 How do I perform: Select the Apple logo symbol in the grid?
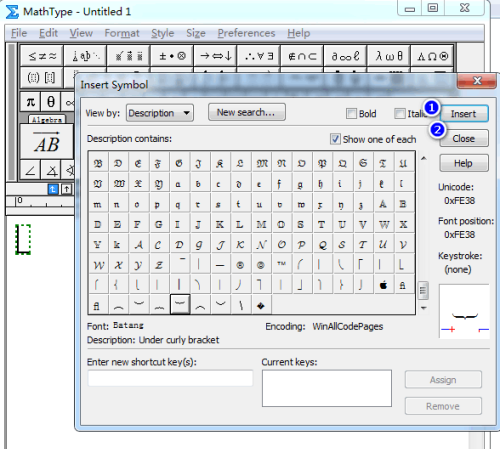point(384,285)
